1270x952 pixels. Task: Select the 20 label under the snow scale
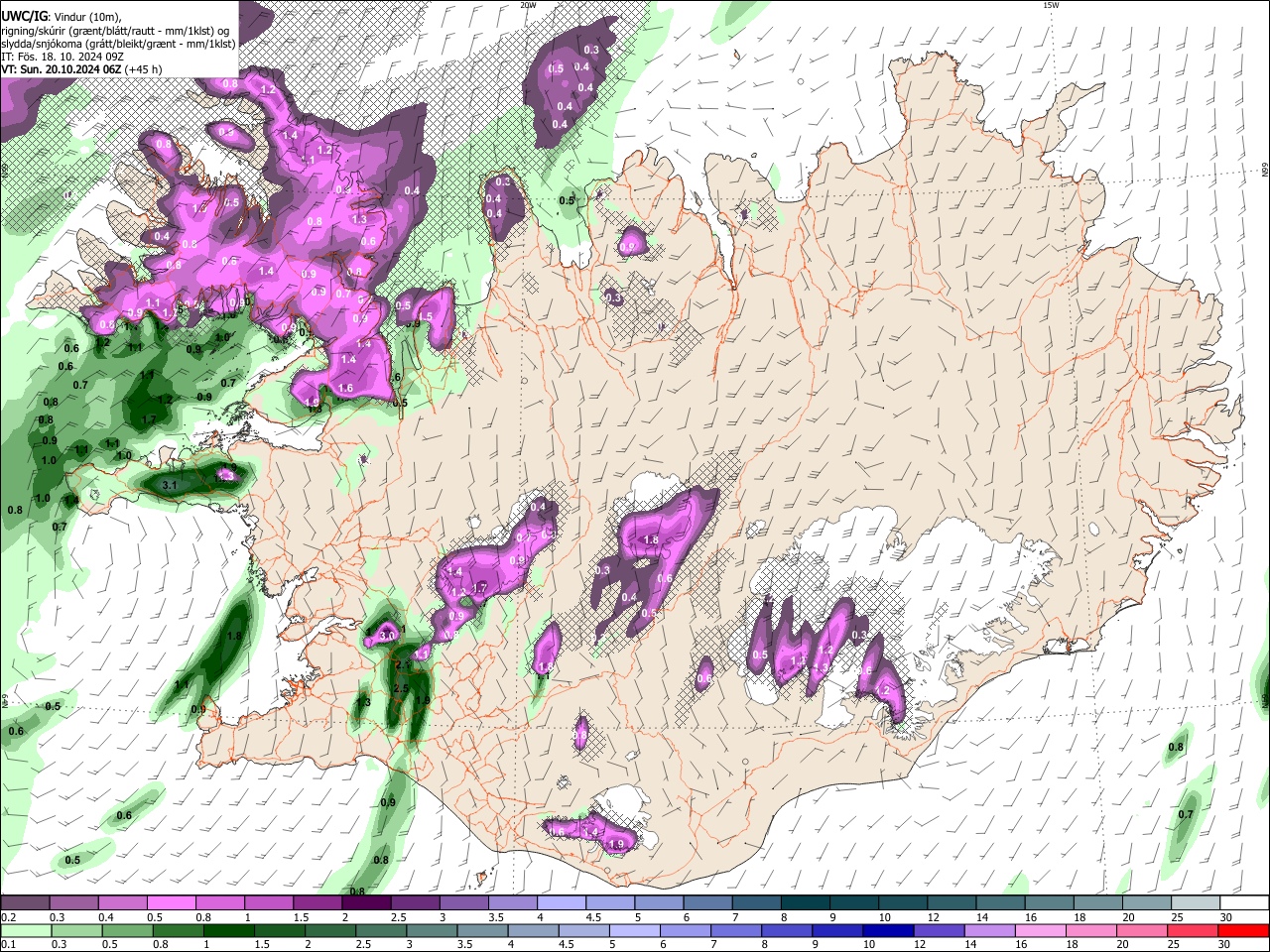point(1127,917)
